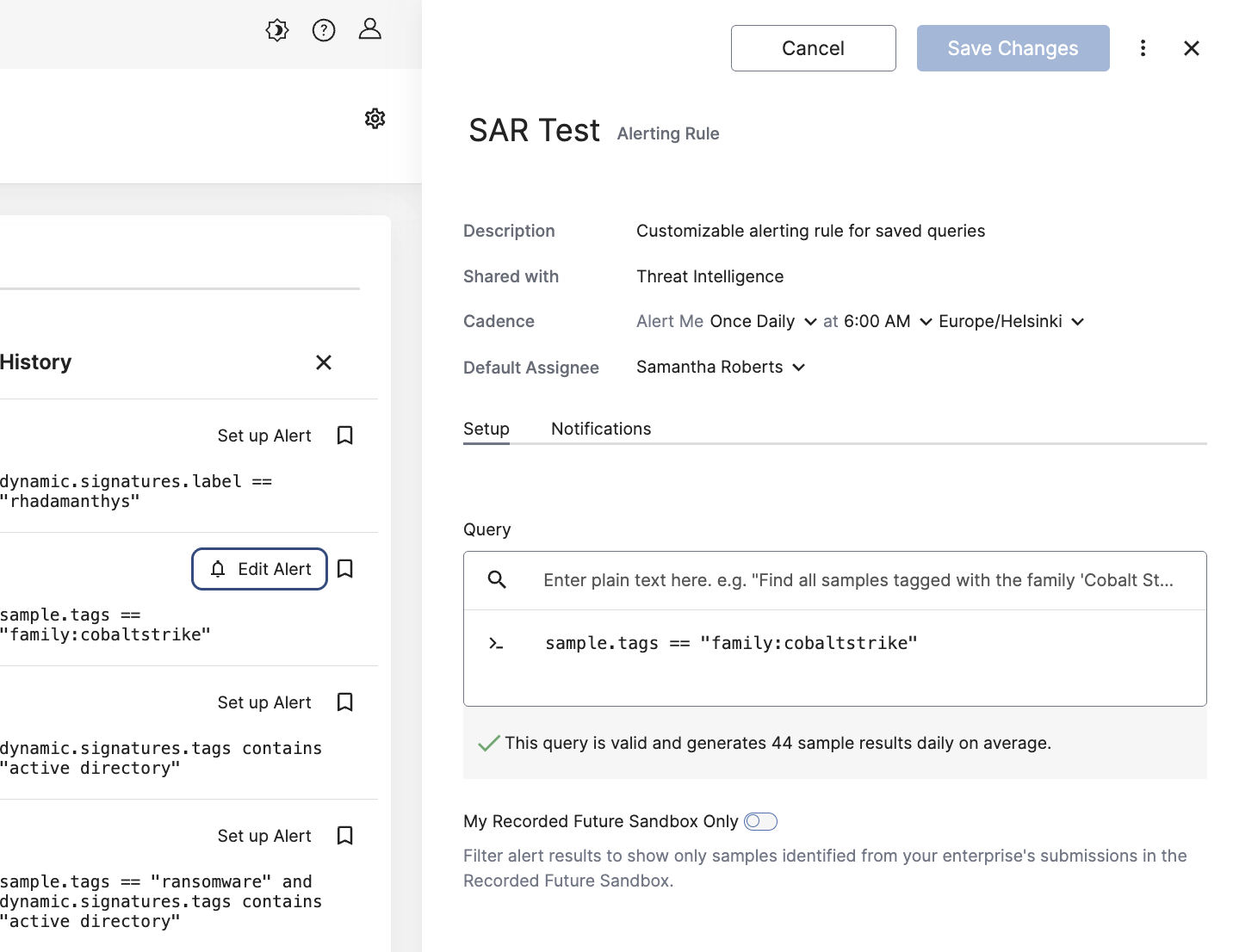The height and width of the screenshot is (952, 1233).
Task: Select the Setup tab
Action: 486,429
